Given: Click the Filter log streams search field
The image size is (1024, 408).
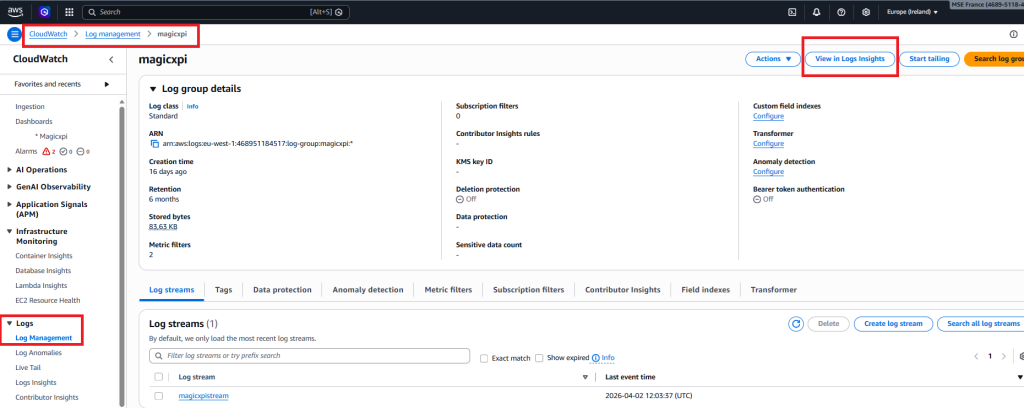Looking at the screenshot, I should pos(310,356).
